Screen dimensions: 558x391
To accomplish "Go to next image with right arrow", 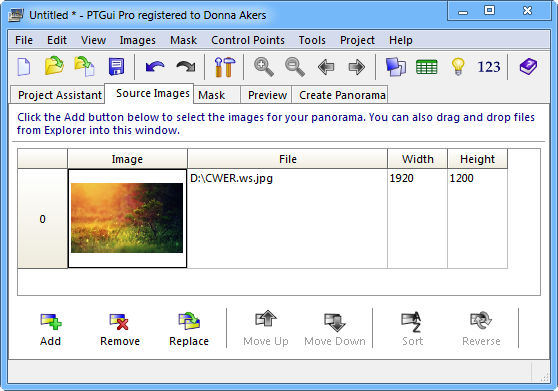I will (357, 67).
